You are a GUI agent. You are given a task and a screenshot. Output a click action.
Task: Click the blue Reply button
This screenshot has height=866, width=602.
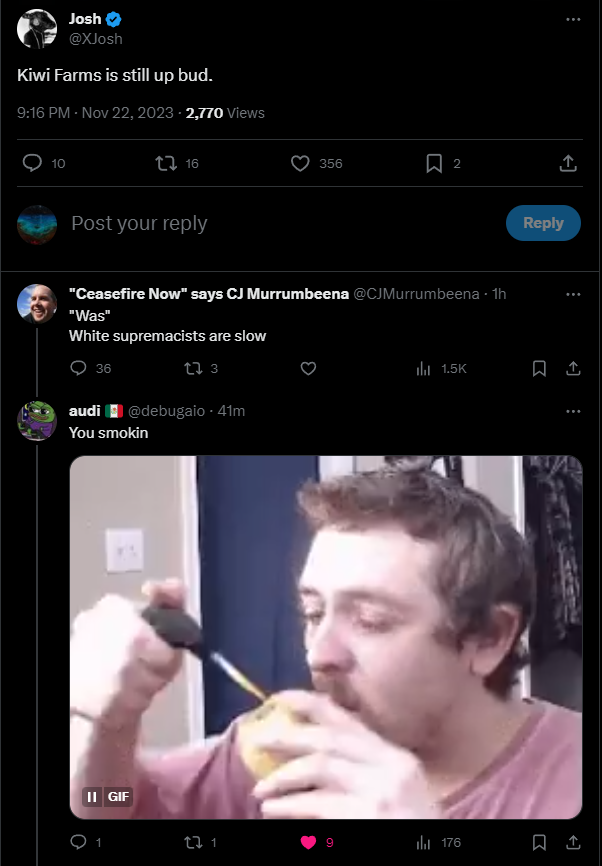coord(543,223)
